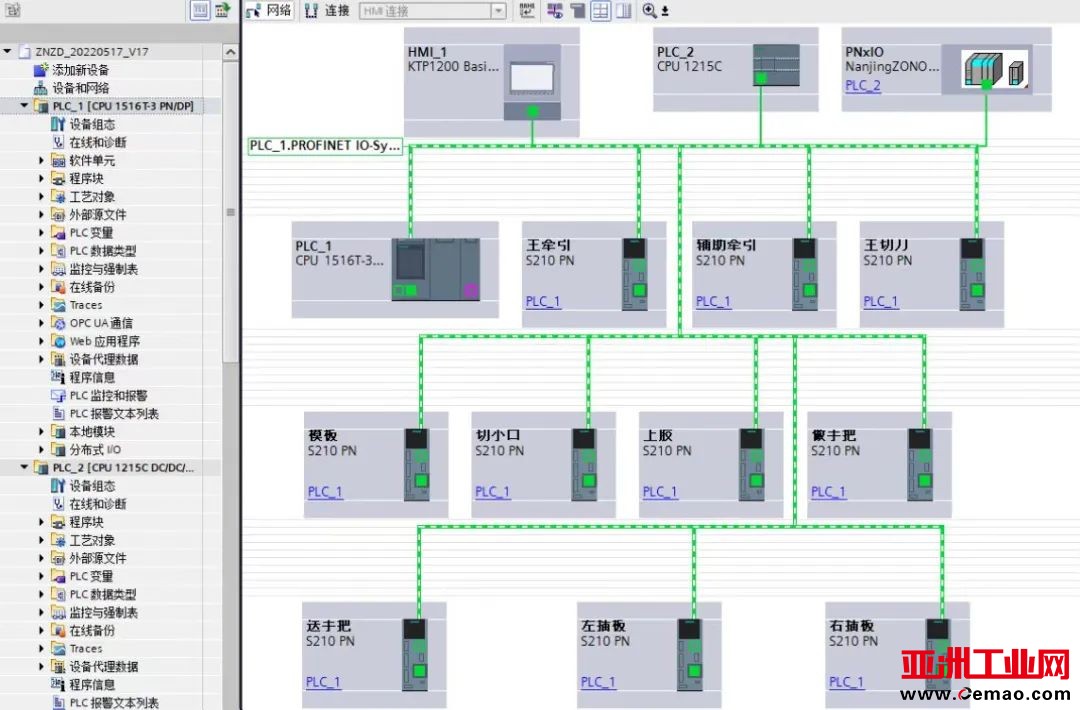Click the 切小口 S210 PN drive icon
1080x710 pixels.
[584, 465]
